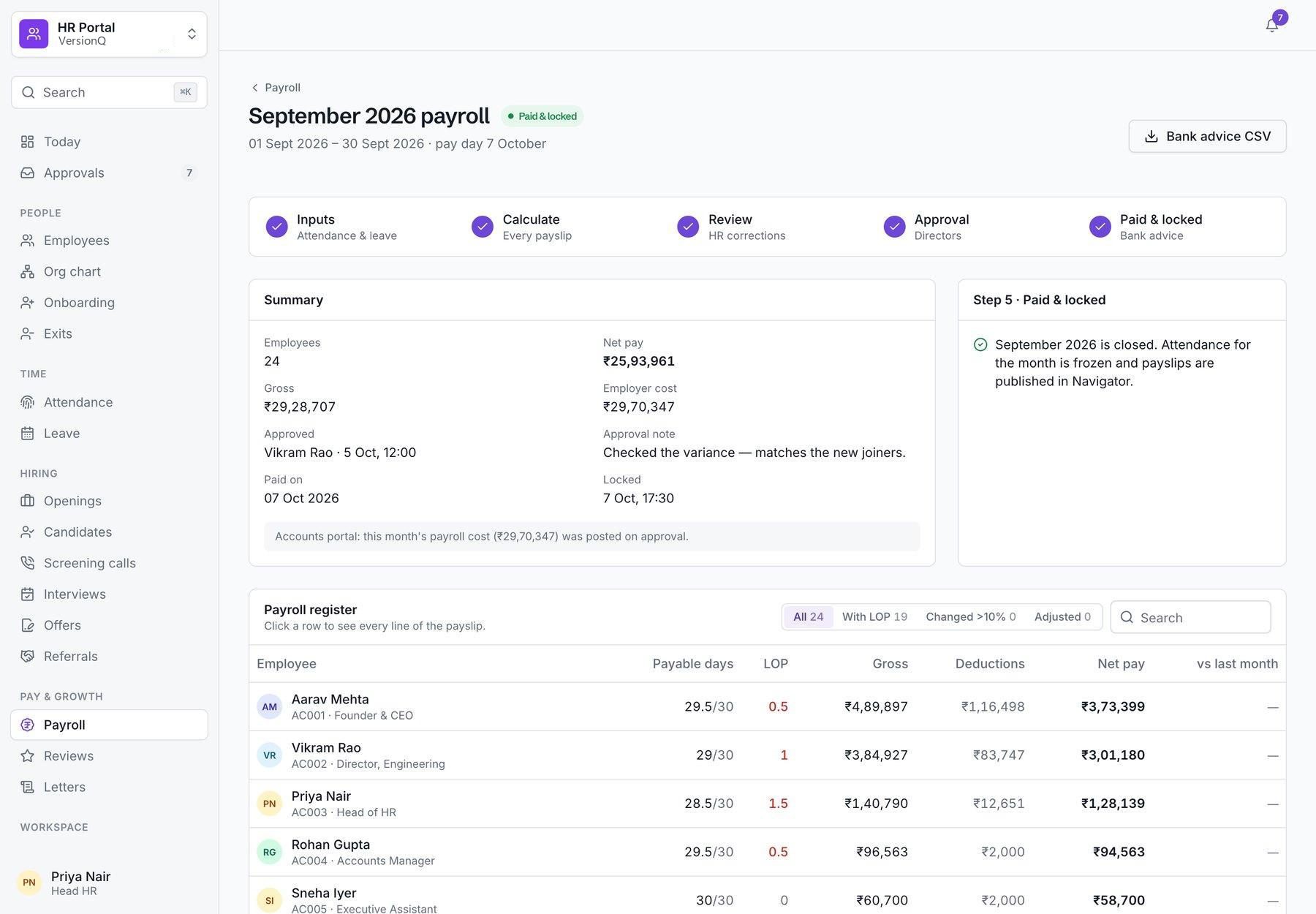Open Priya Nair user profile
The height and width of the screenshot is (914, 1316).
point(109,883)
